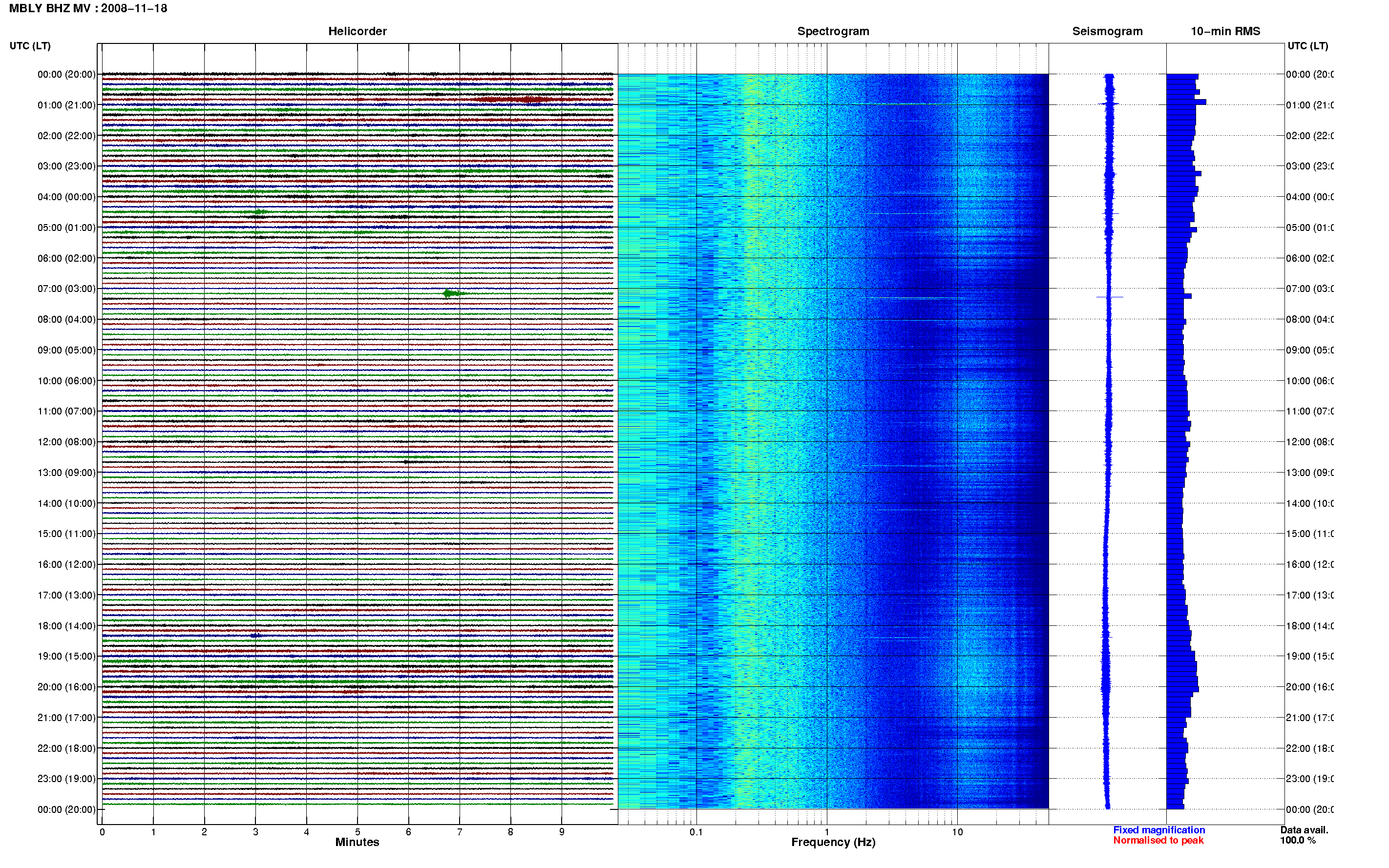Screen dimensions: 1389x868
Task: Click the truncated RMS-side label '12:00 (08:0'
Action: pos(1310,442)
